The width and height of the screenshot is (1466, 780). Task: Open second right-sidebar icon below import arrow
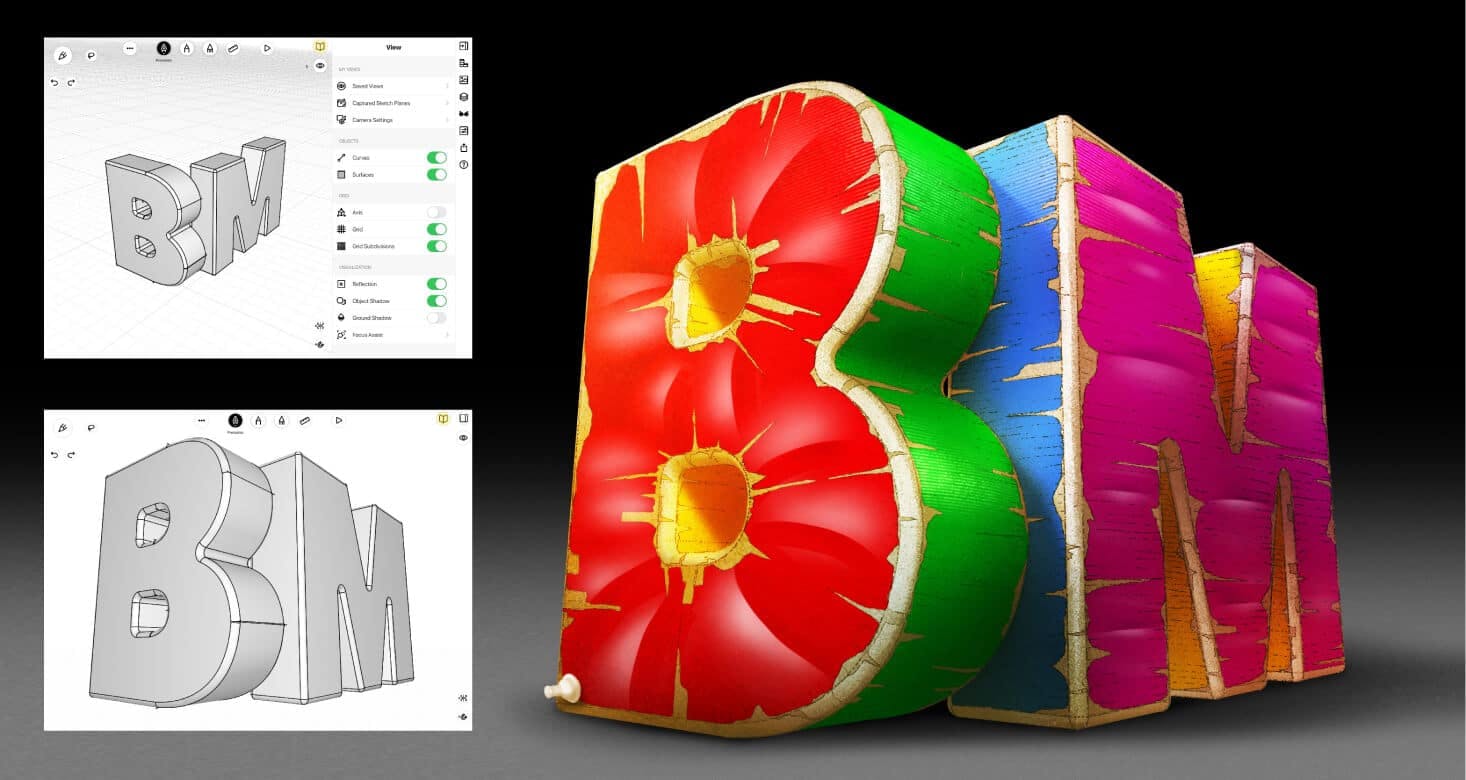tap(464, 63)
